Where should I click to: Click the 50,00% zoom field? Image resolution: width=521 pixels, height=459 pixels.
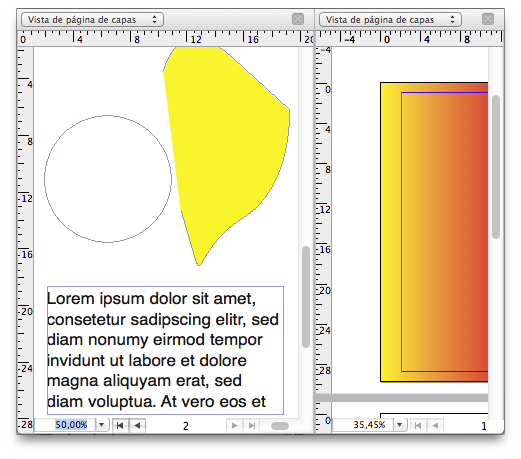click(65, 425)
